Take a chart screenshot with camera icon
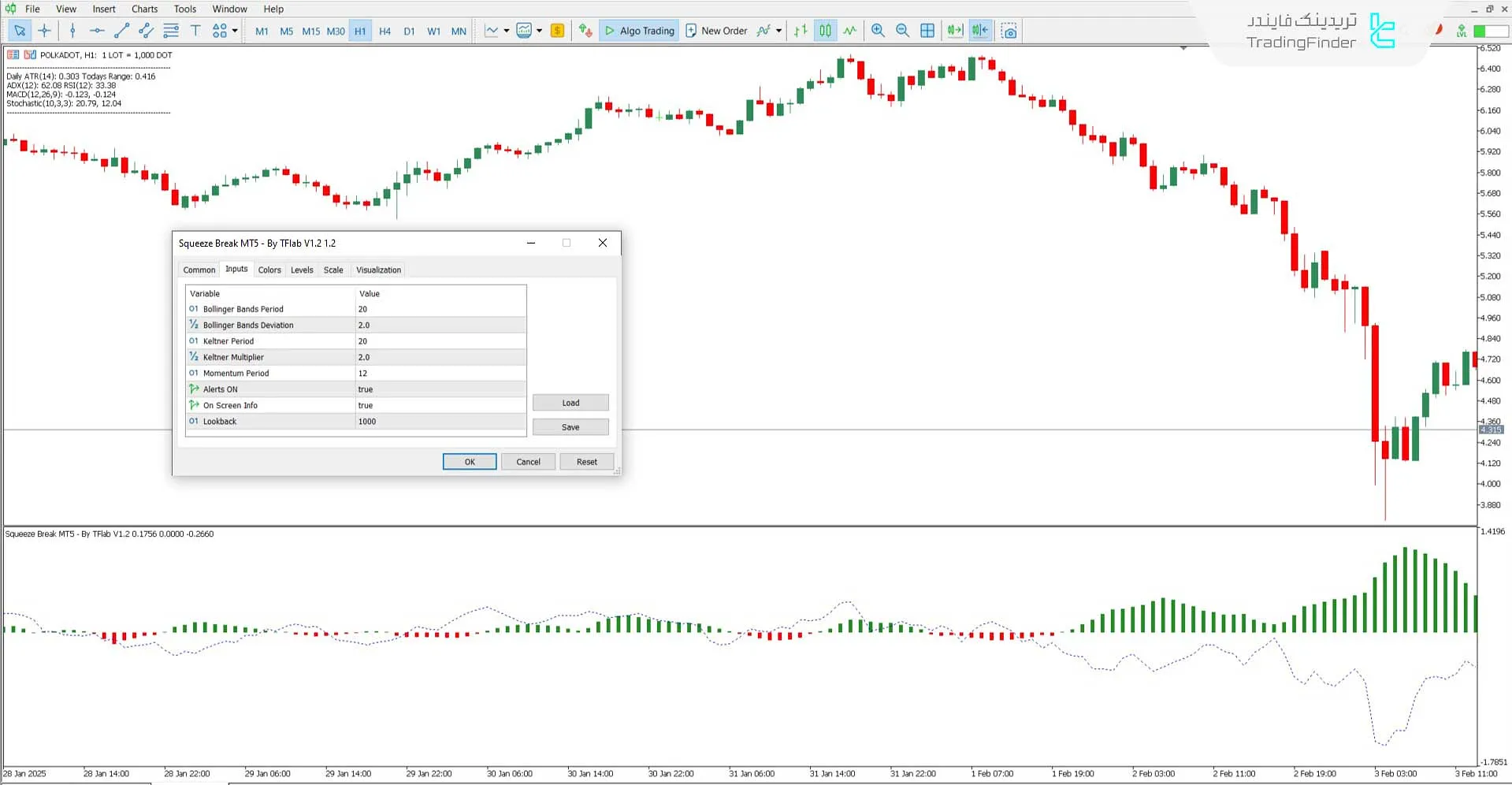This screenshot has width=1512, height=785. [x=1009, y=31]
